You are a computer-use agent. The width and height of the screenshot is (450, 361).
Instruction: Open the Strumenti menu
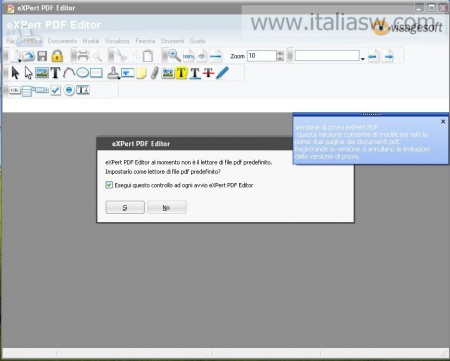coord(172,41)
